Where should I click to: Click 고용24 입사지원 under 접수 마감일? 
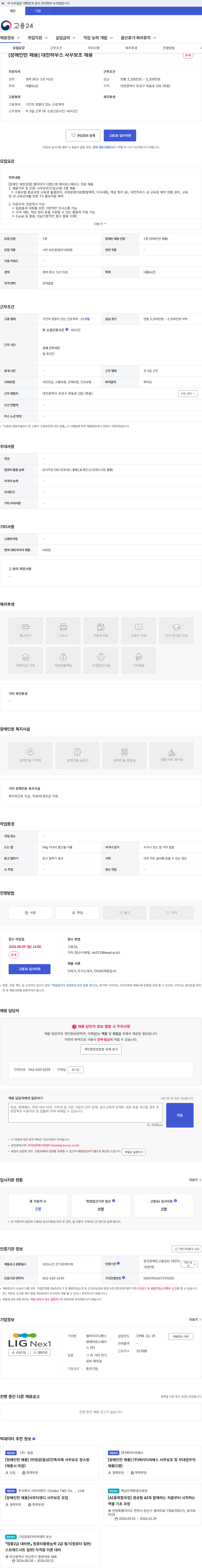(29, 969)
